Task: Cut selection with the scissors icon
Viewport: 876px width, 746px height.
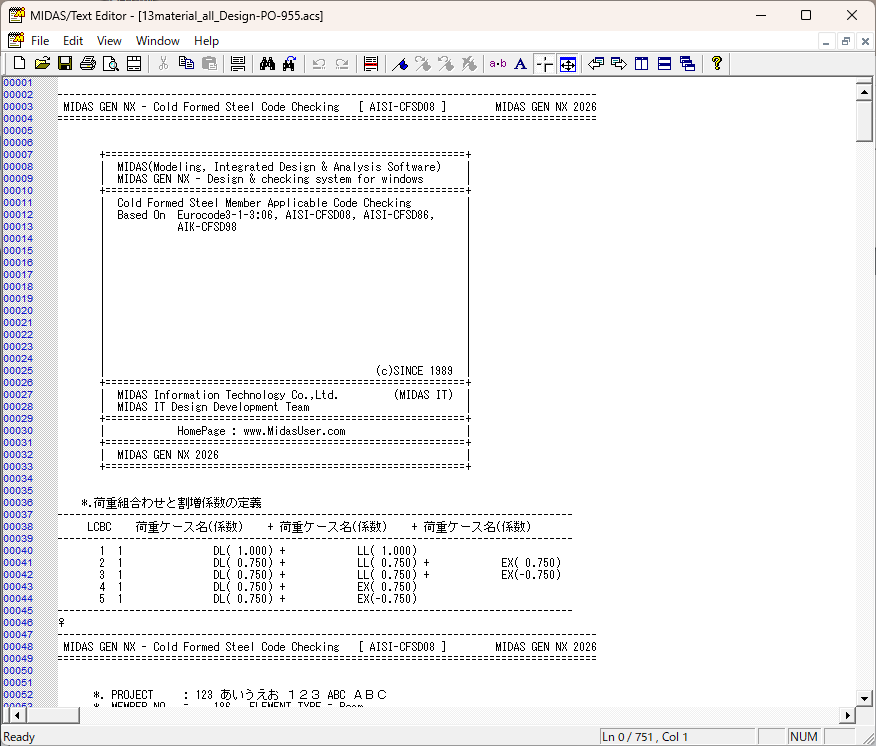Action: [163, 64]
